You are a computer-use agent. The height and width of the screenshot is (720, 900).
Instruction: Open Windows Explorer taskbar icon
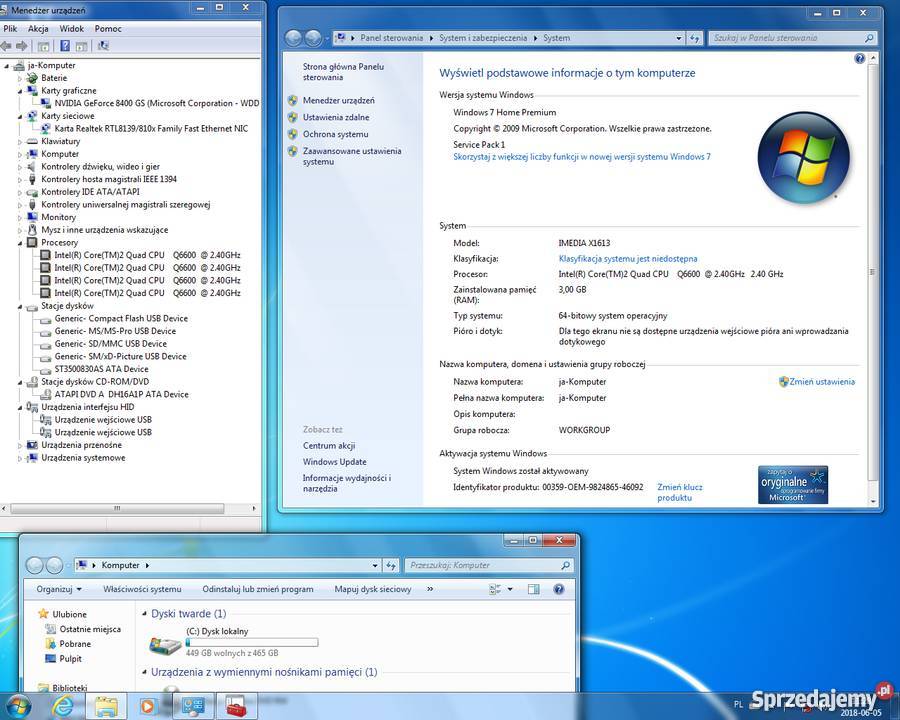106,706
